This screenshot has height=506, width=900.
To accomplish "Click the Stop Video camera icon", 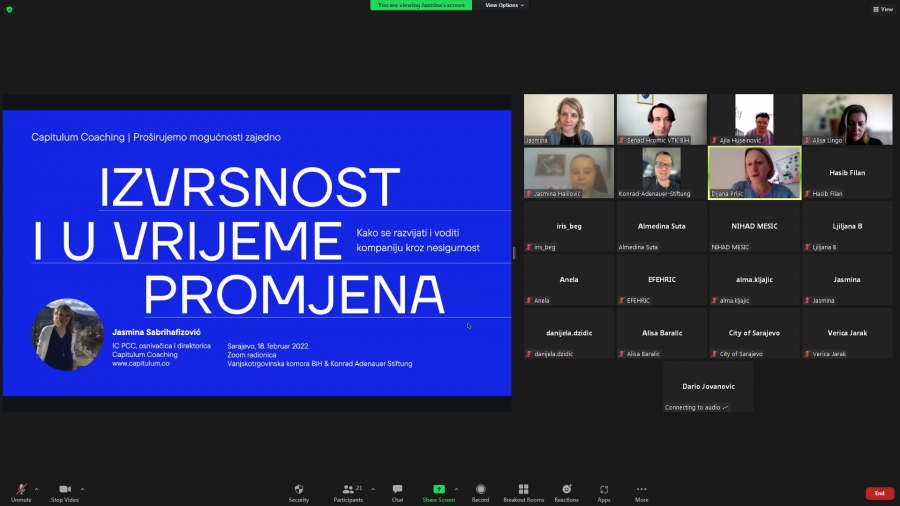I will (65, 489).
